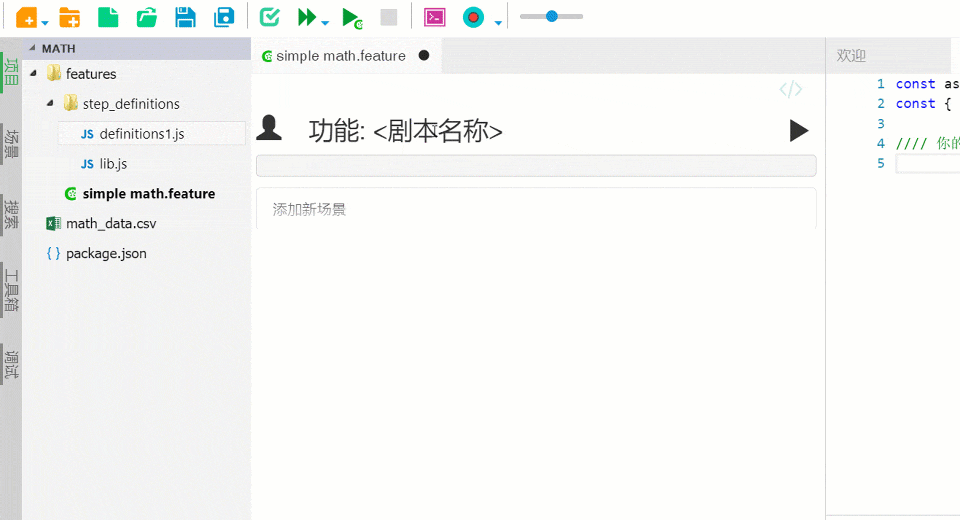The image size is (960, 520).
Task: Click the new folder toolbar icon
Action: pyautogui.click(x=69, y=17)
